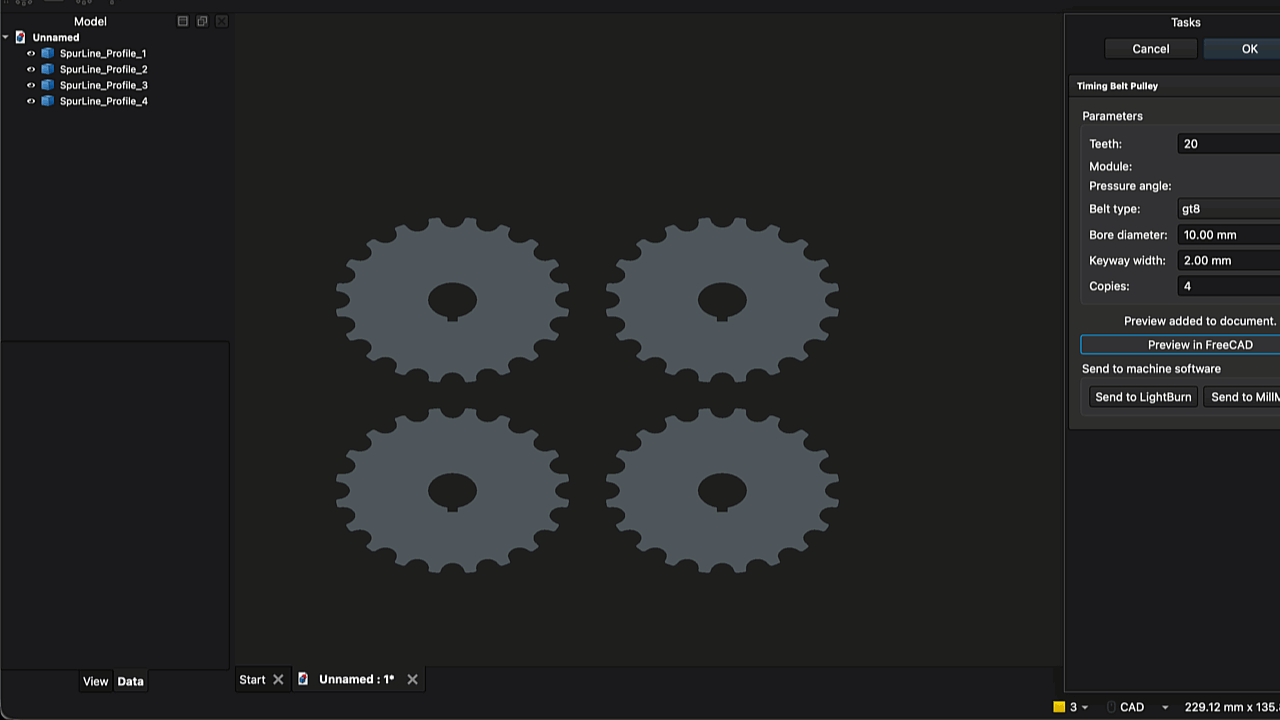The width and height of the screenshot is (1280, 720).
Task: Switch to the View property tab
Action: click(95, 681)
